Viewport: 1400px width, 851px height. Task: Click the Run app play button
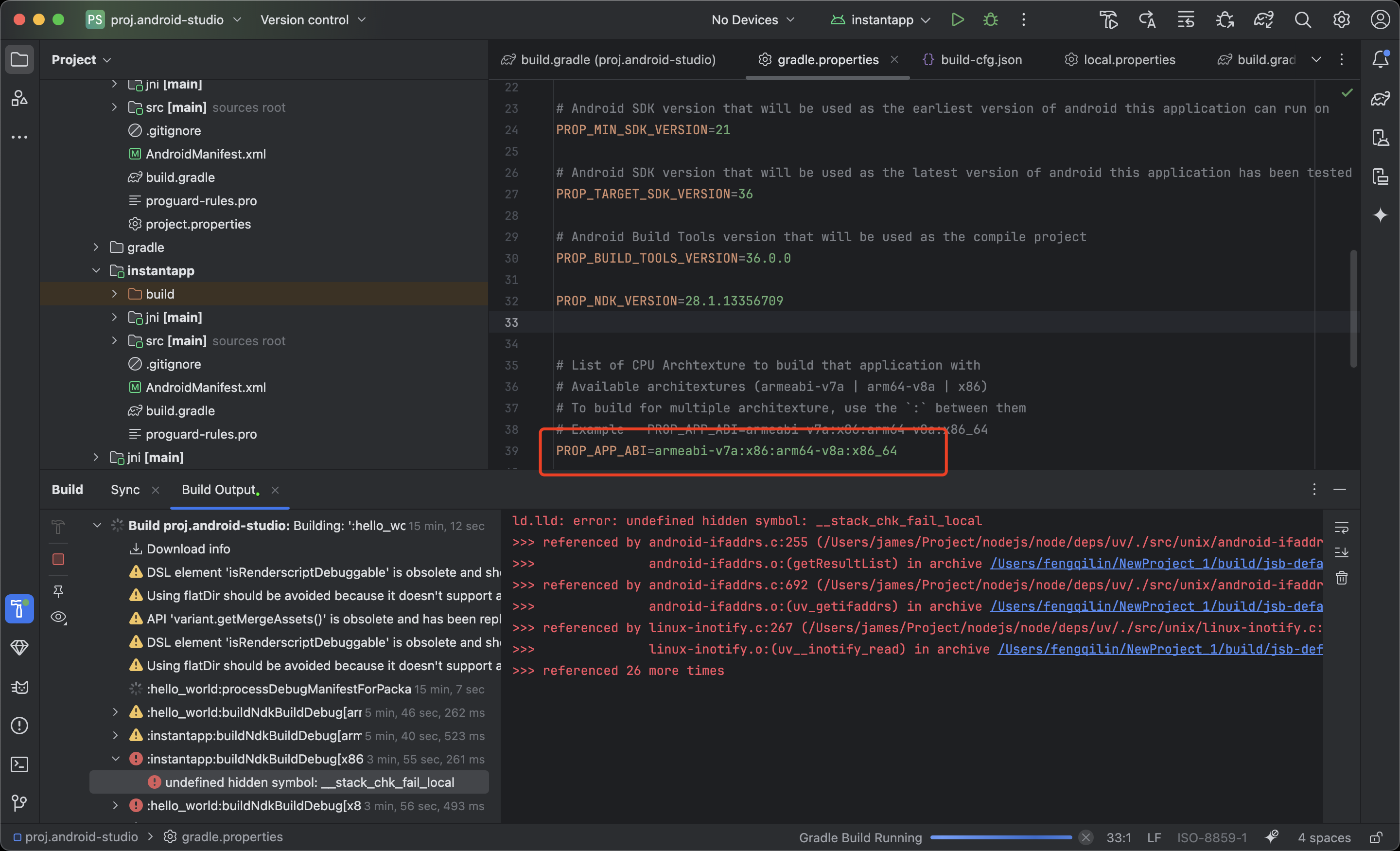click(957, 20)
